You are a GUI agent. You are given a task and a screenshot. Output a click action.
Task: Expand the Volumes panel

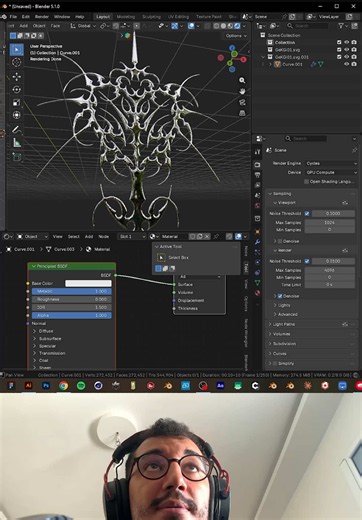point(270,334)
